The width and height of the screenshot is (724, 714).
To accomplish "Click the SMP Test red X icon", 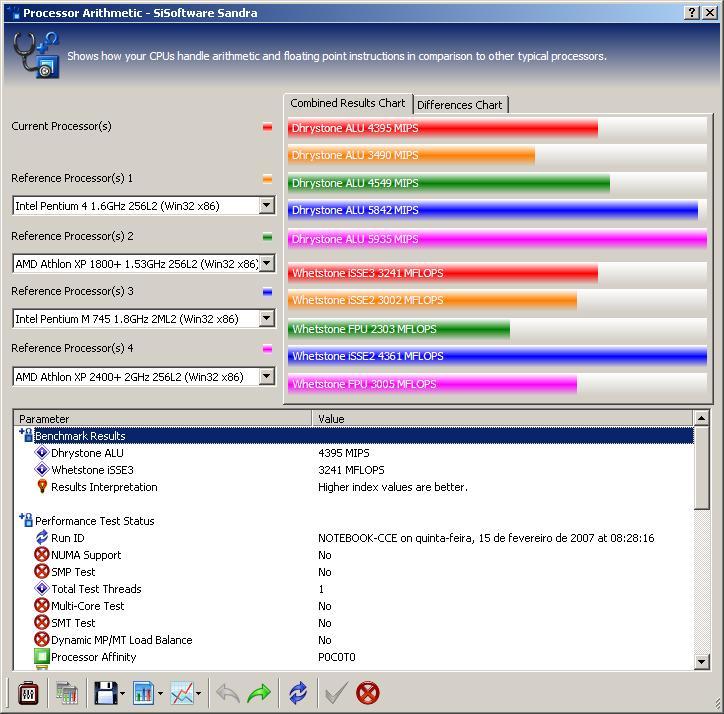I will (x=42, y=571).
